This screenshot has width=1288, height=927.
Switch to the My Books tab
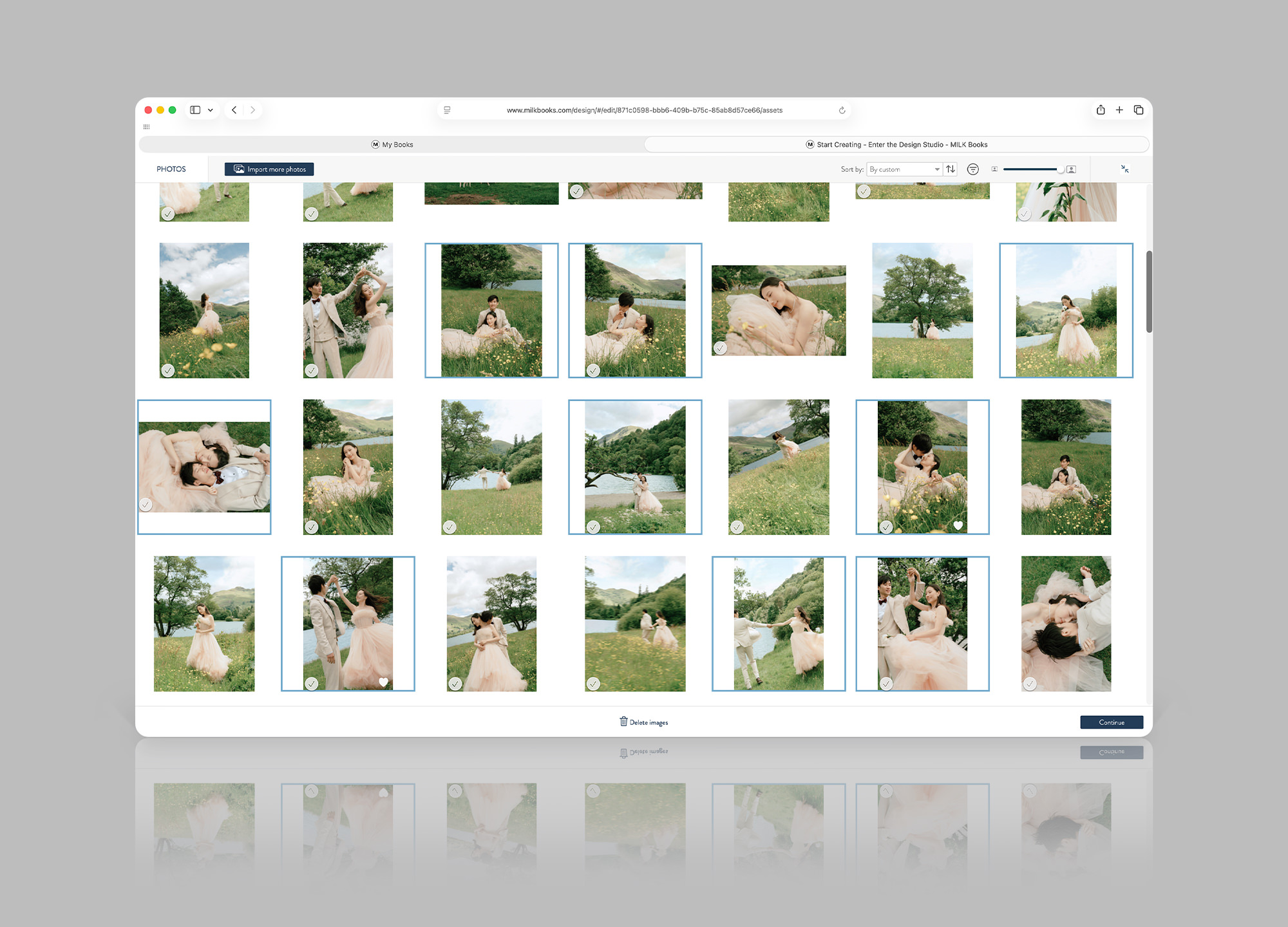tap(392, 144)
